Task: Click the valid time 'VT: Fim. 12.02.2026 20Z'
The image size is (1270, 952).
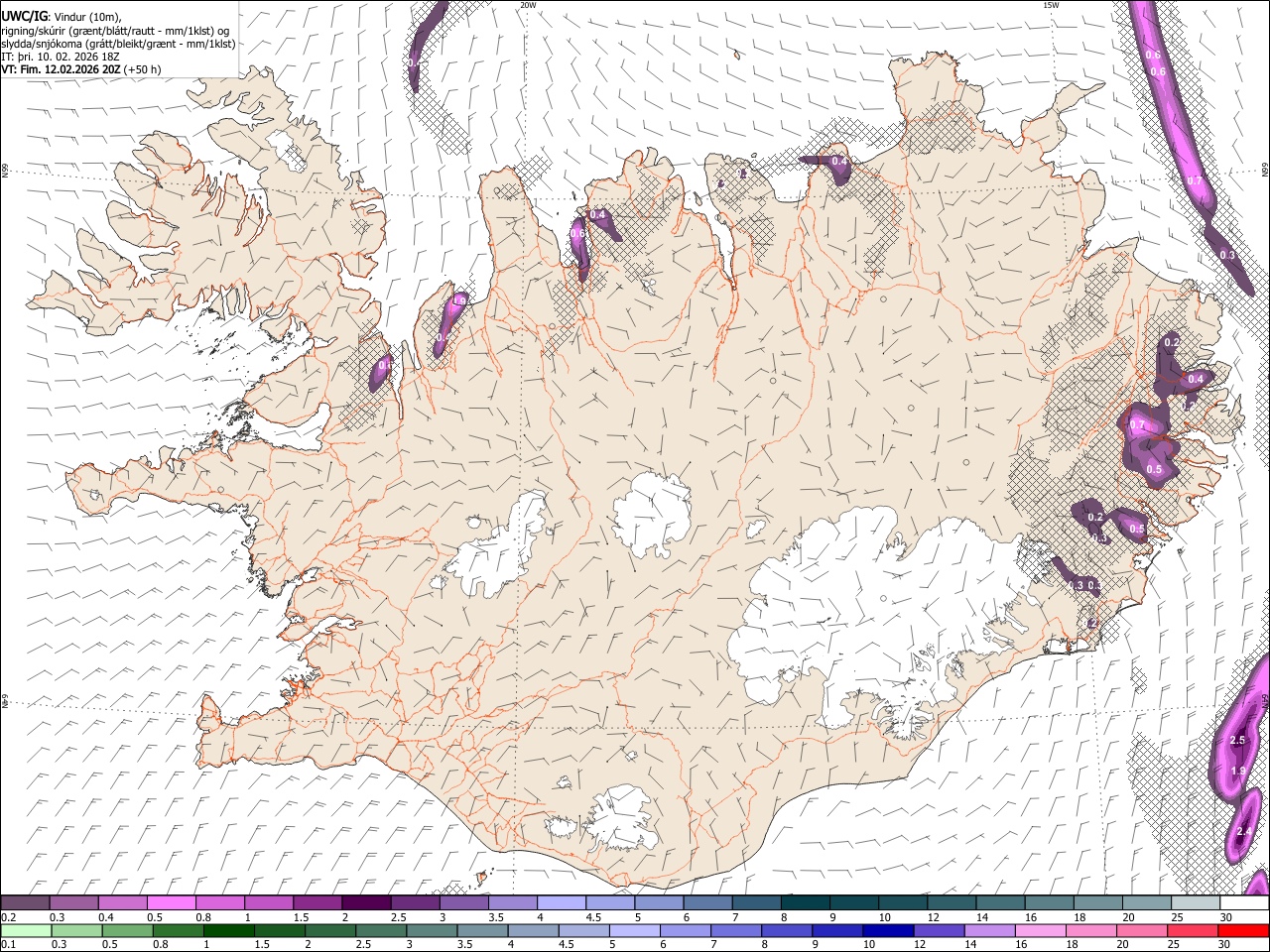Action: point(62,69)
